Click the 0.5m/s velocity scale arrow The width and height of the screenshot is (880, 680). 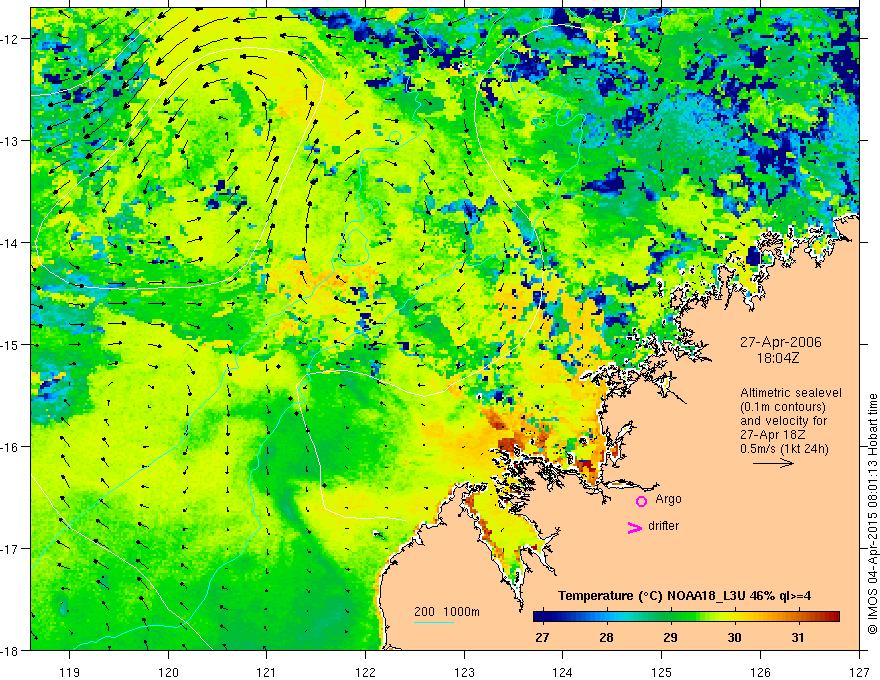click(x=773, y=463)
